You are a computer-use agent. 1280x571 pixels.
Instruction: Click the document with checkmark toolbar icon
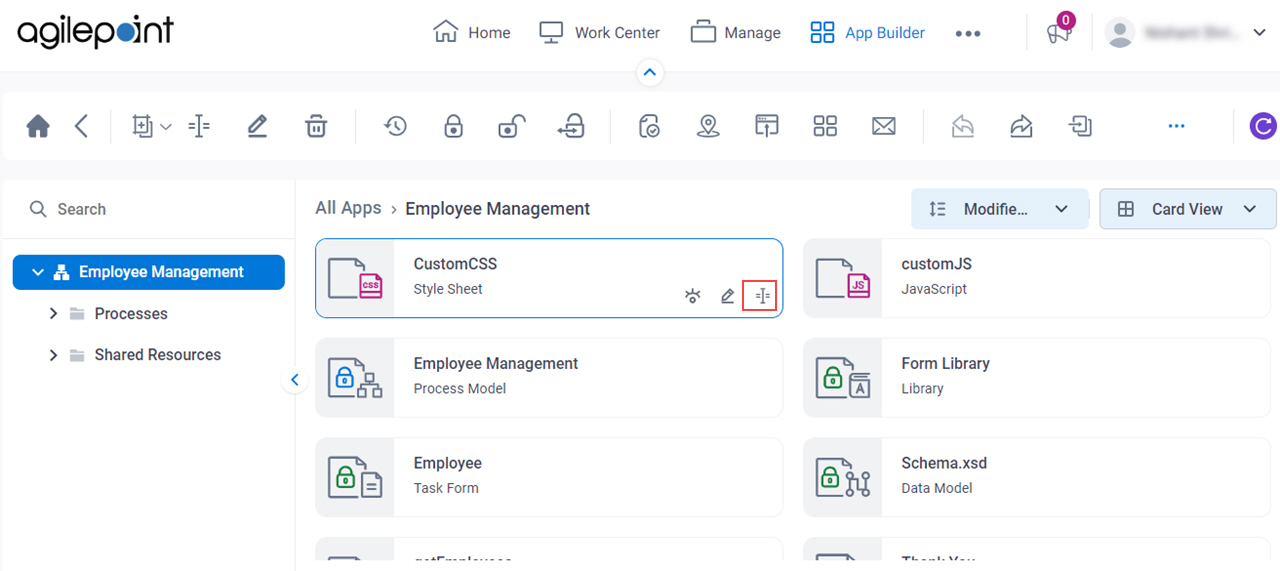point(649,126)
